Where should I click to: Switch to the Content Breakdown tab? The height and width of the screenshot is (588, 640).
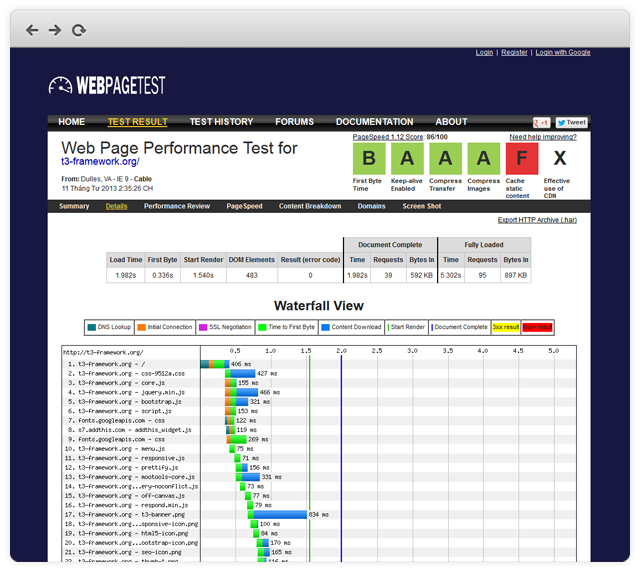click(310, 206)
